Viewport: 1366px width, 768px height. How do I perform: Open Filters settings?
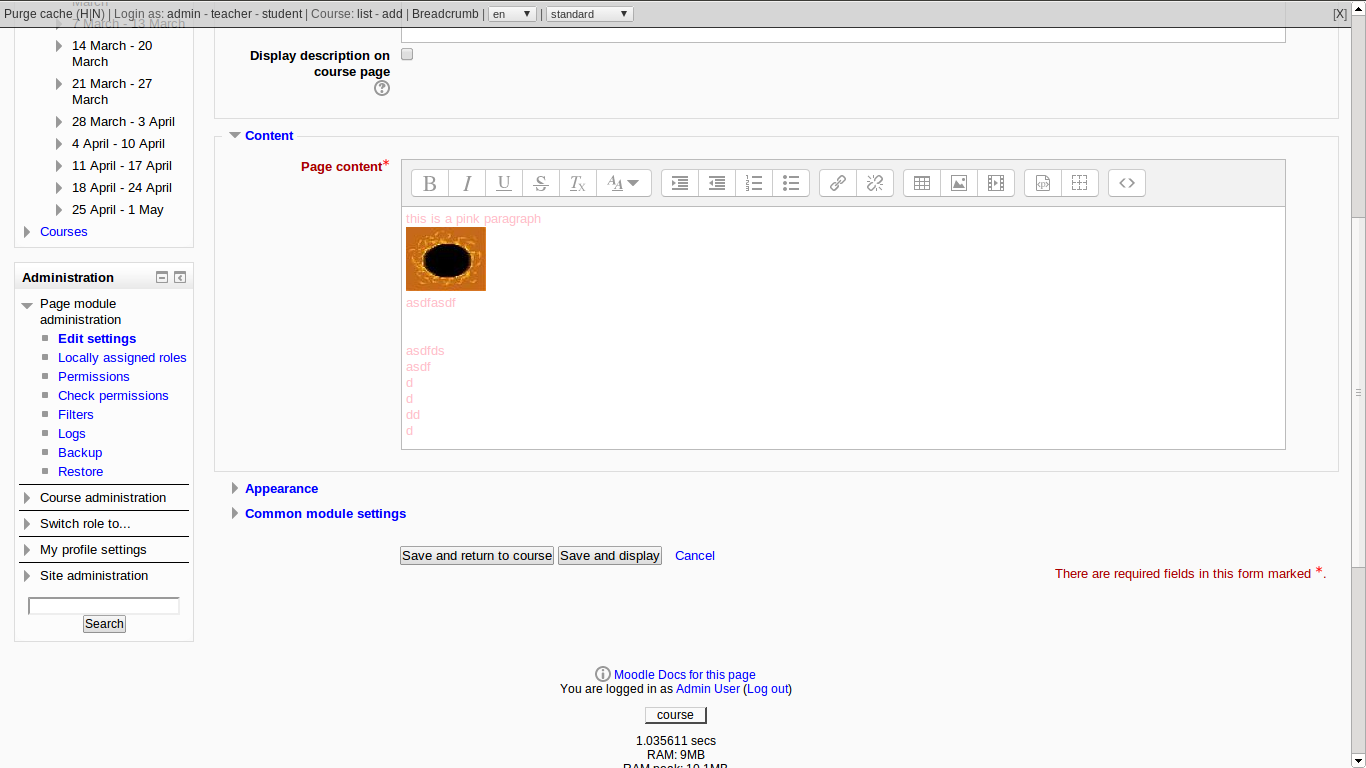click(x=75, y=414)
